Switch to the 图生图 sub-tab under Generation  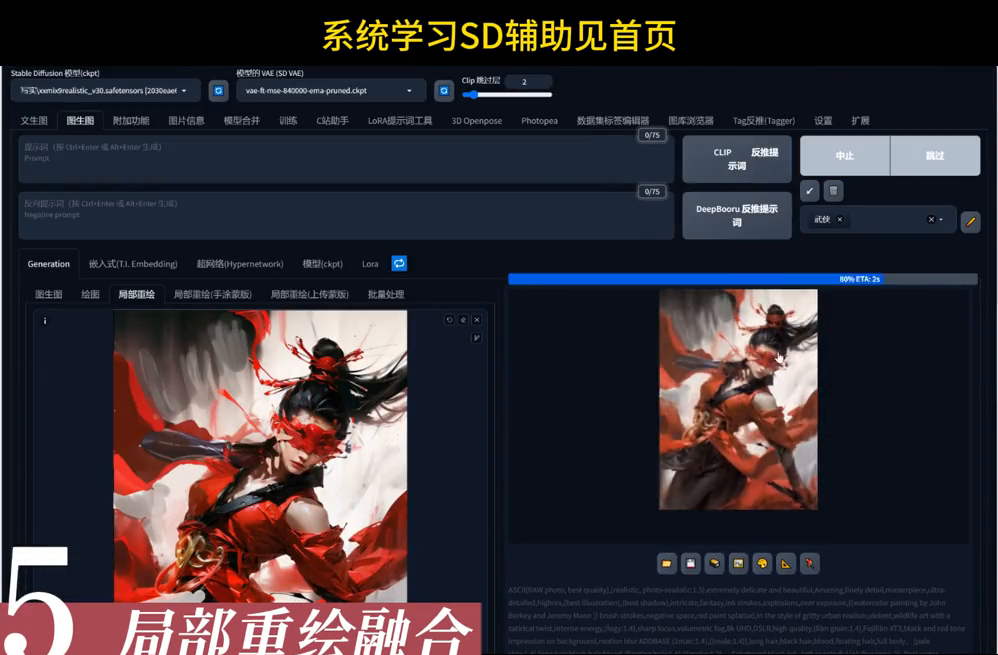click(x=48, y=294)
